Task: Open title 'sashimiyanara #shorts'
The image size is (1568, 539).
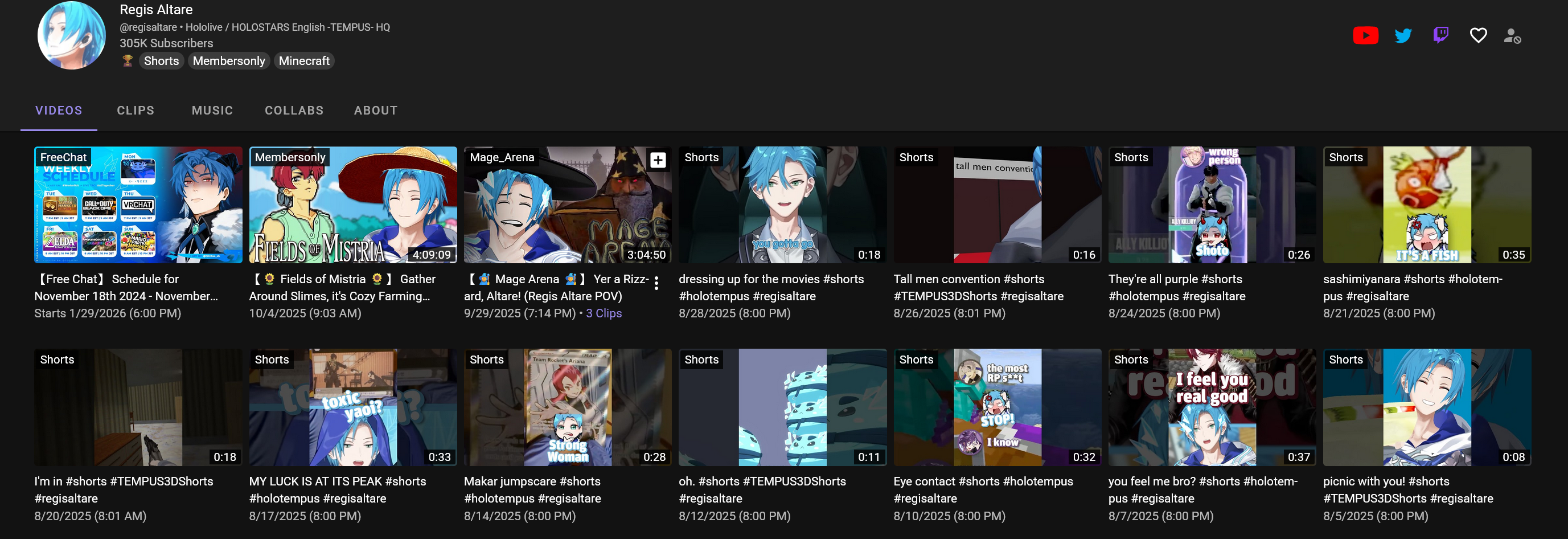Action: (x=1413, y=288)
